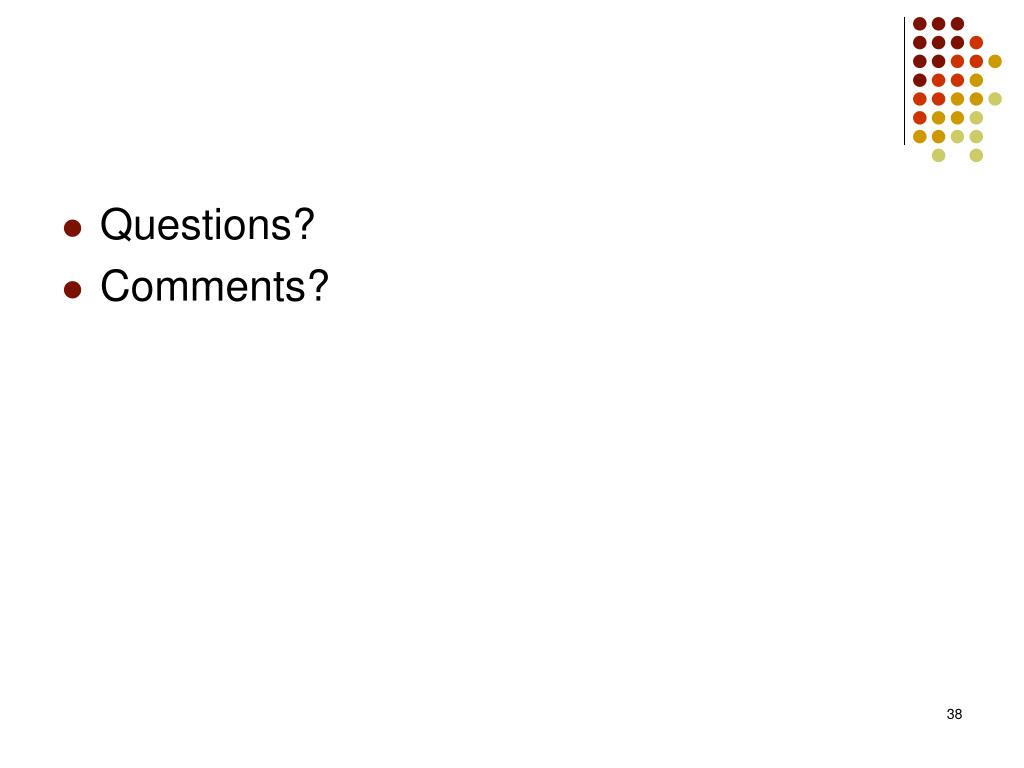Click the capital C in "Comments?"
The image size is (1024, 768).
pos(114,286)
